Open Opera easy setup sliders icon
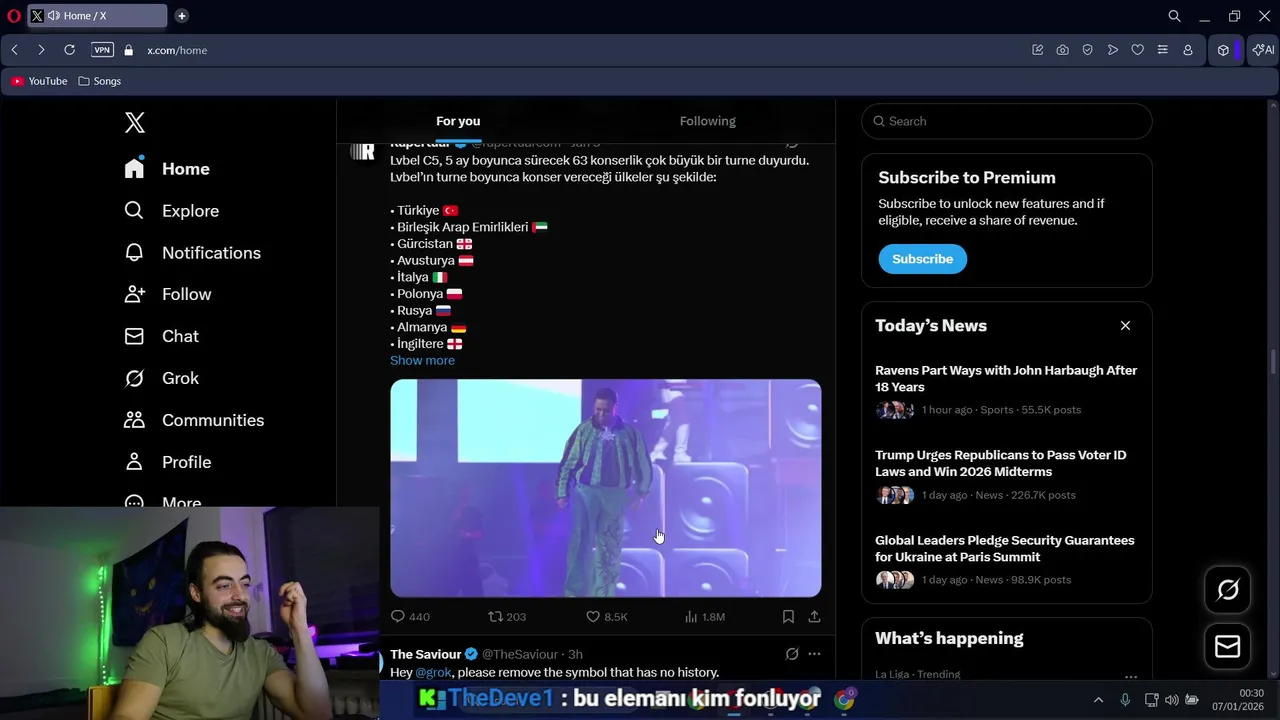The height and width of the screenshot is (720, 1280). coord(1162,50)
